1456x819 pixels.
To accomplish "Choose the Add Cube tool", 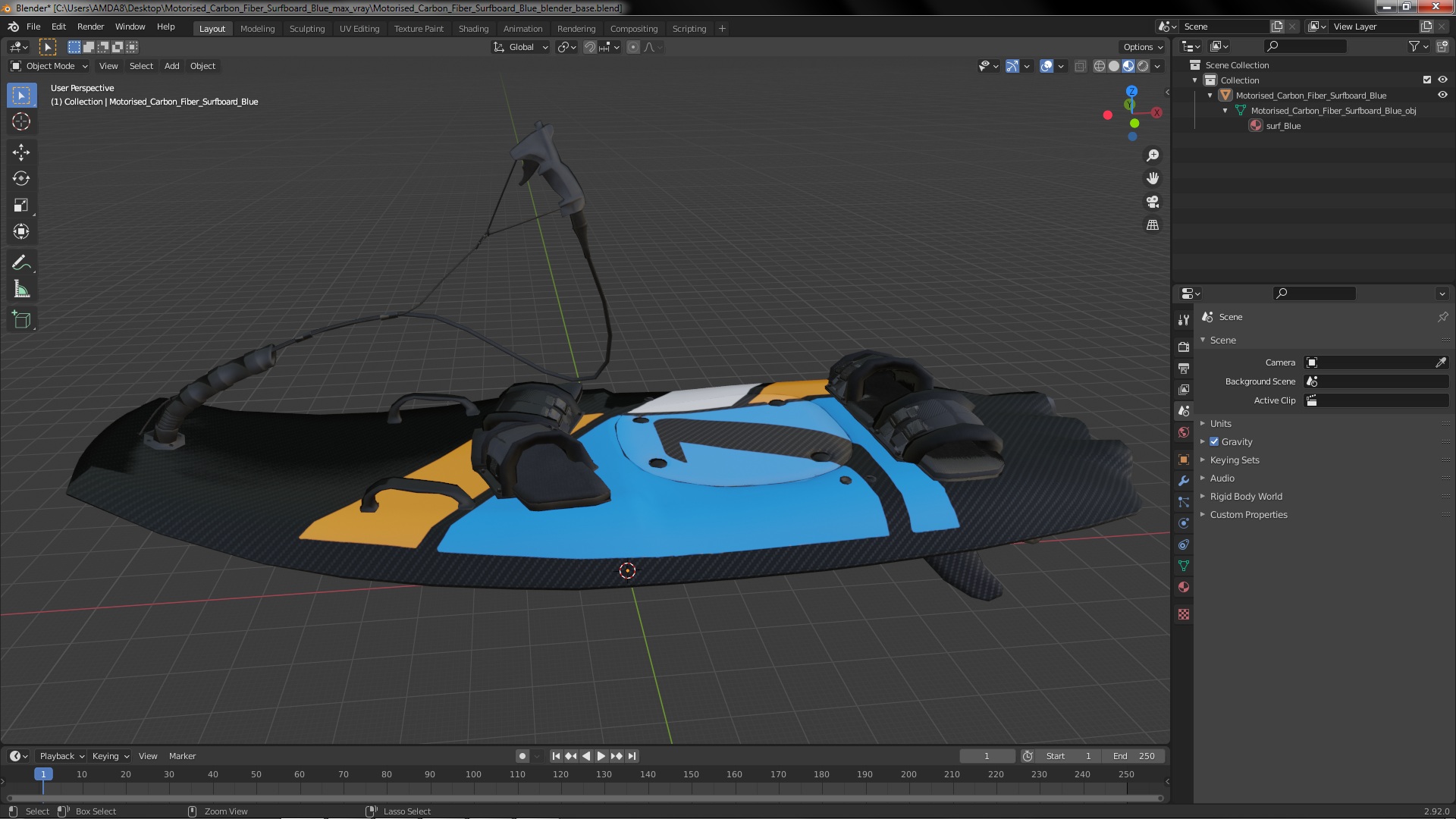I will [x=21, y=320].
